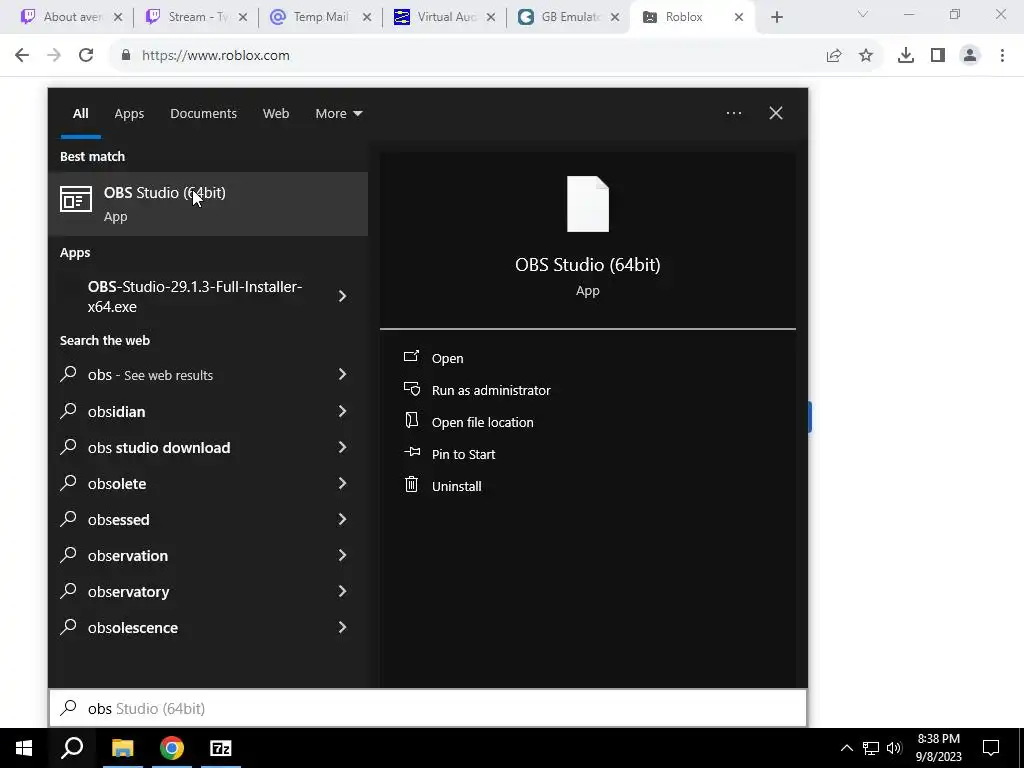Pin OBS Studio to Start
Viewport: 1024px width, 768px height.
click(x=463, y=455)
